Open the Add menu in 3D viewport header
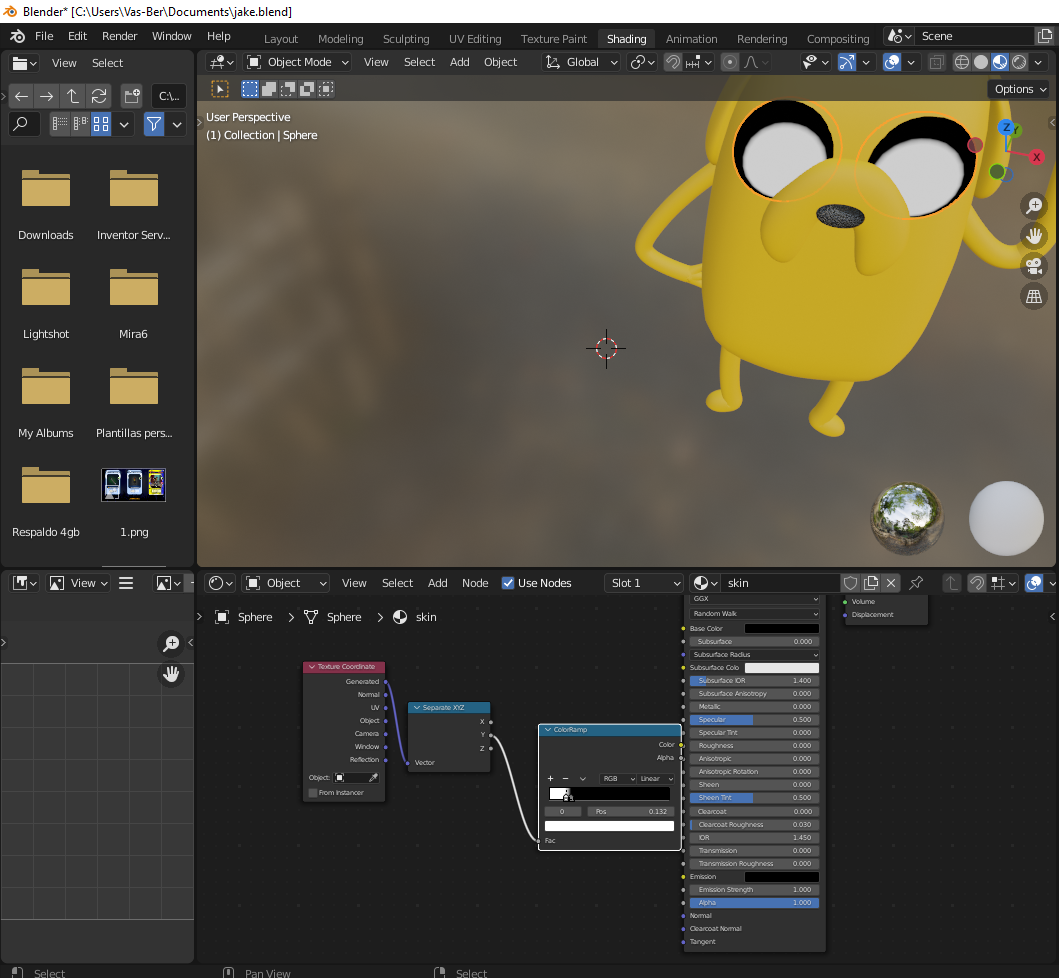This screenshot has width=1059, height=978. pyautogui.click(x=459, y=62)
